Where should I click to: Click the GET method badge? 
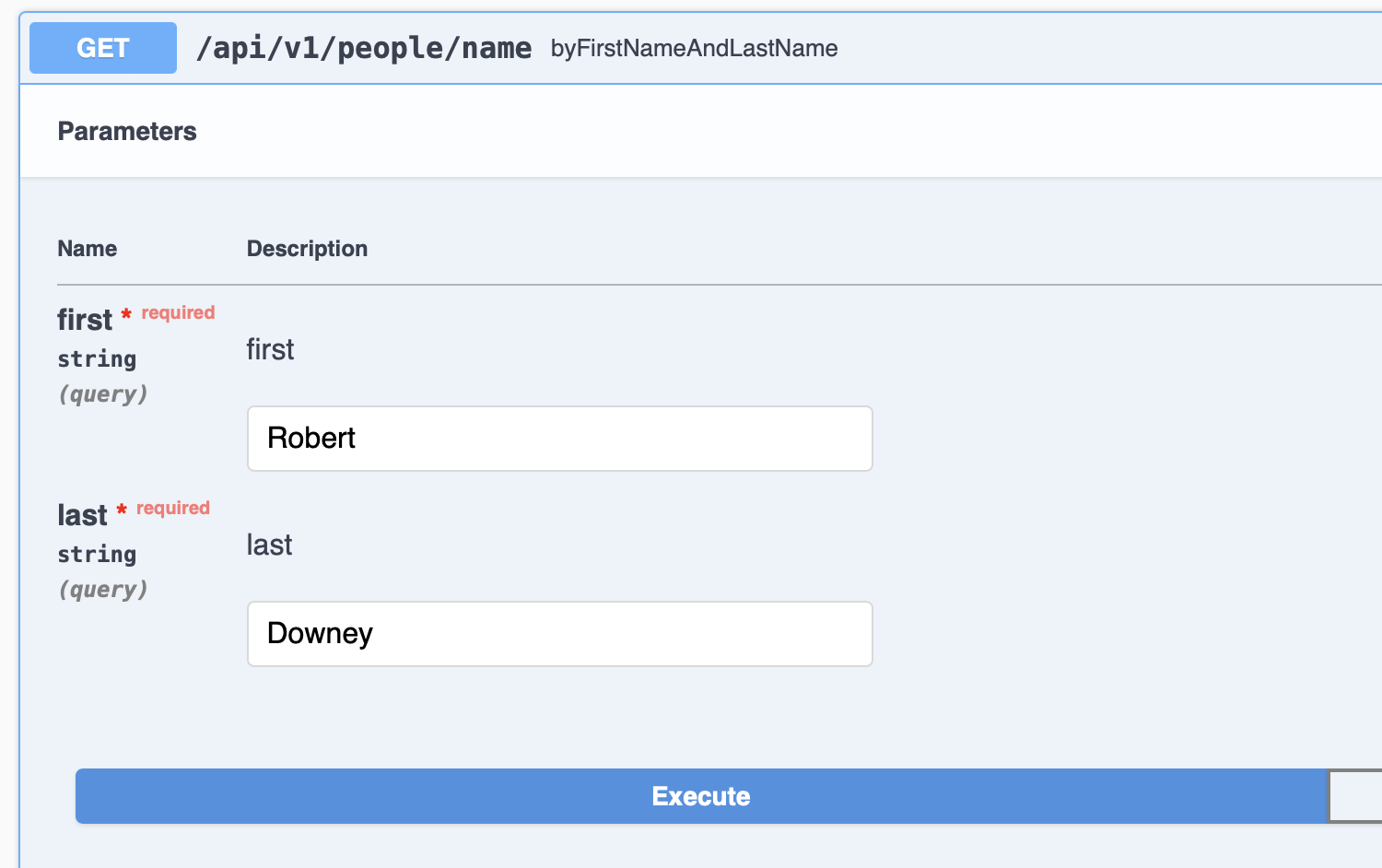coord(103,48)
